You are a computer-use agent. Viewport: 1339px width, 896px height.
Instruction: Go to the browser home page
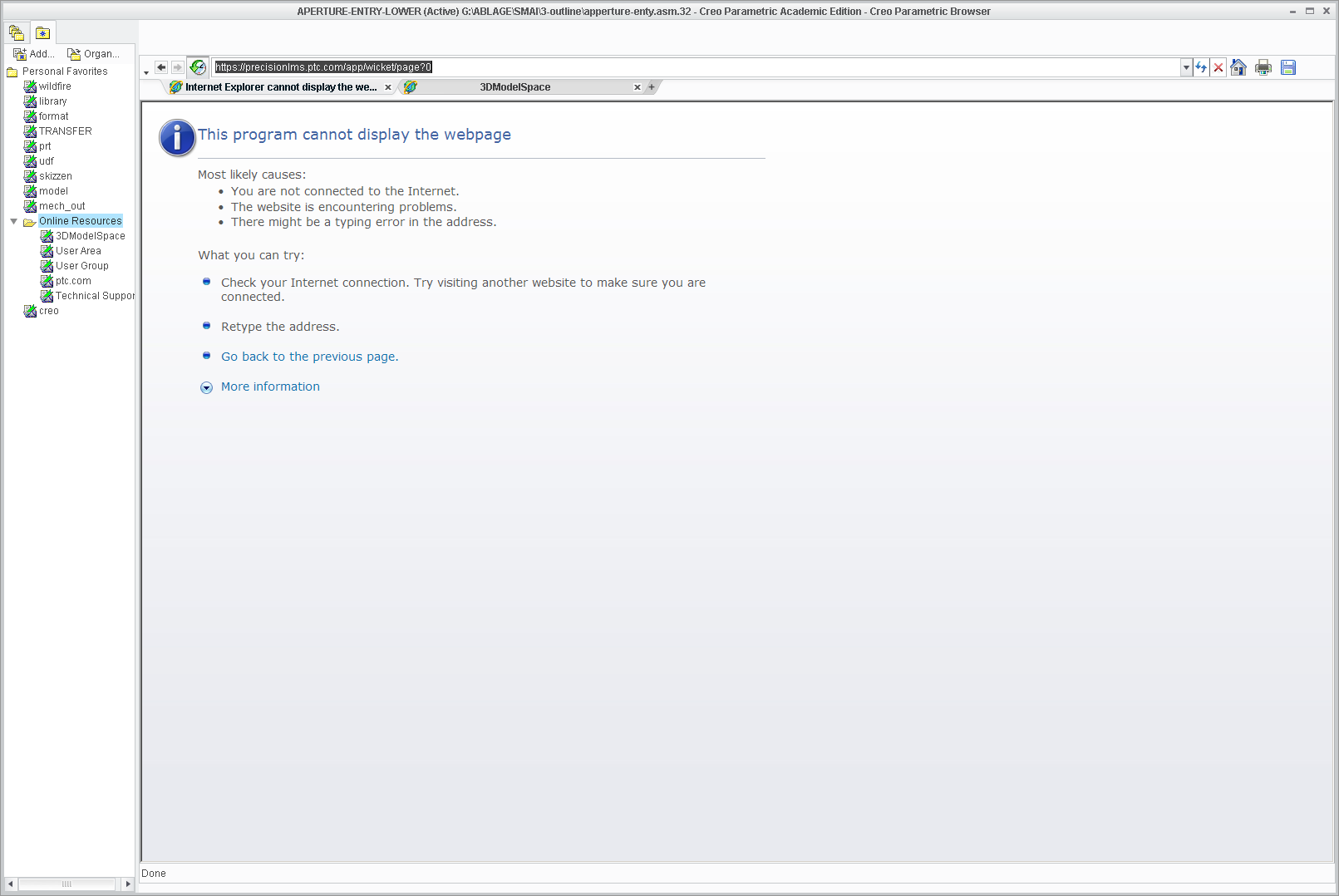(x=1238, y=67)
